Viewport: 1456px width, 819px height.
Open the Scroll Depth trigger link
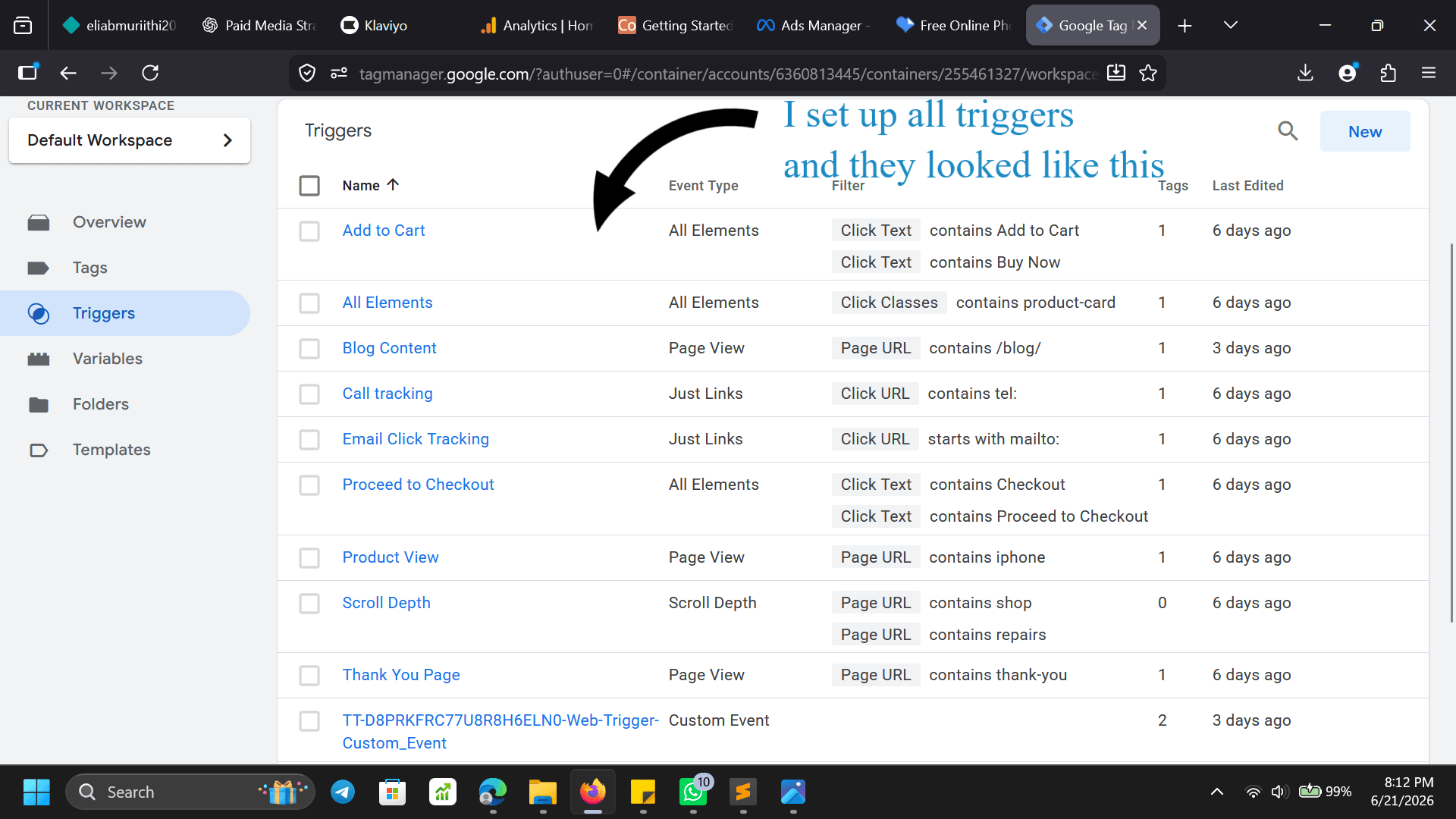386,603
